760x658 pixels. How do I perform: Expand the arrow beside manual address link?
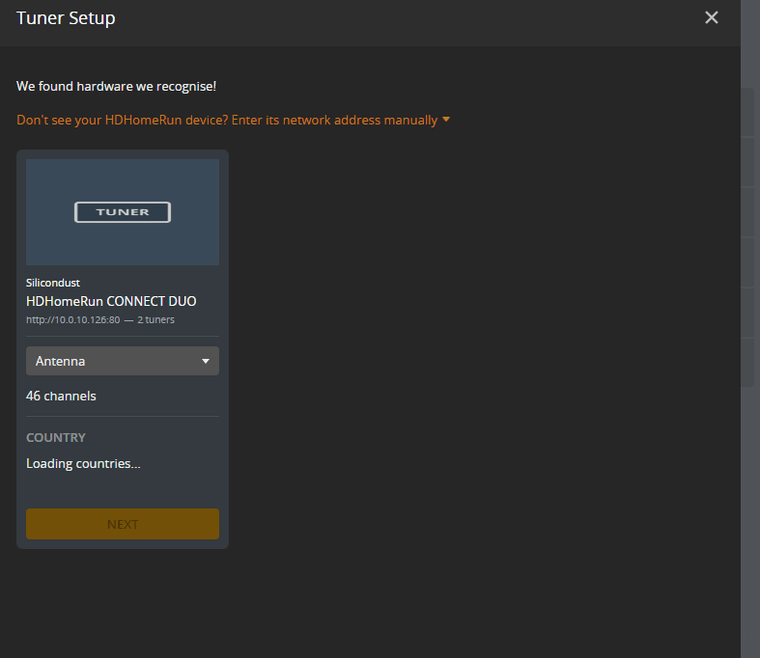click(446, 119)
